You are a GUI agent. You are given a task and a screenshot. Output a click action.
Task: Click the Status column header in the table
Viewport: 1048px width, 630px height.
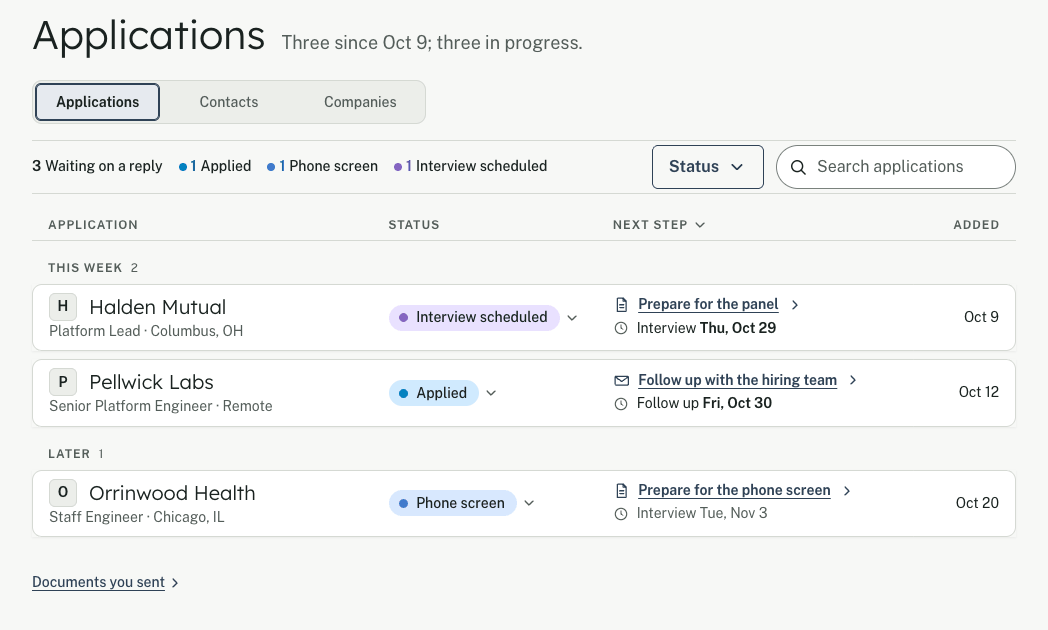click(414, 225)
